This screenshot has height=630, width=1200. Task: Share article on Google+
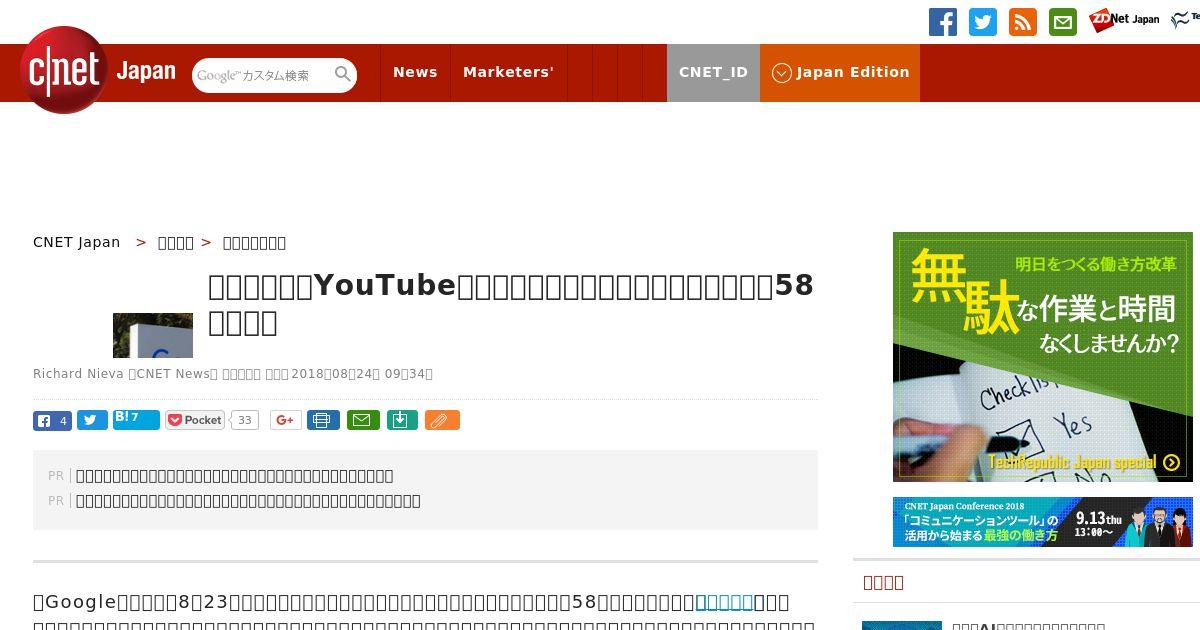click(285, 420)
